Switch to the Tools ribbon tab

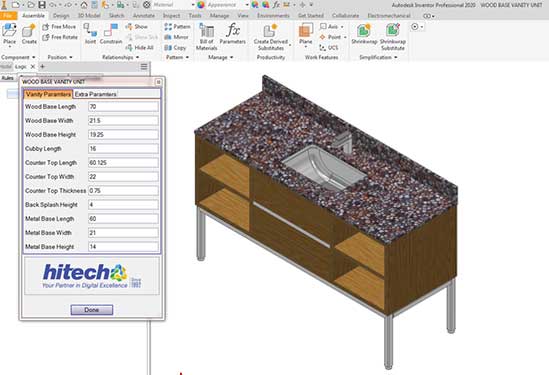click(x=195, y=16)
